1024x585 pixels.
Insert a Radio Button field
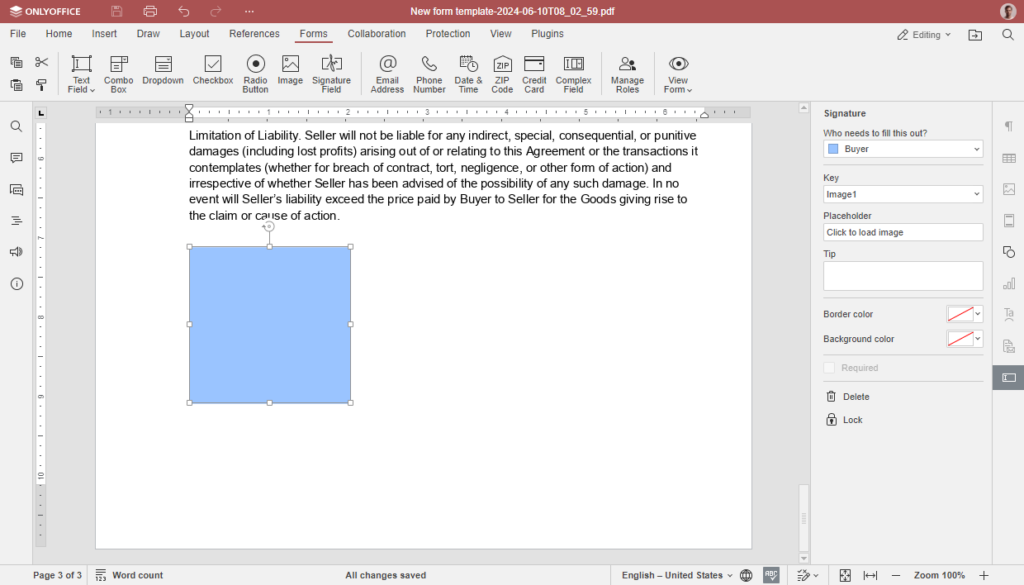(x=255, y=73)
